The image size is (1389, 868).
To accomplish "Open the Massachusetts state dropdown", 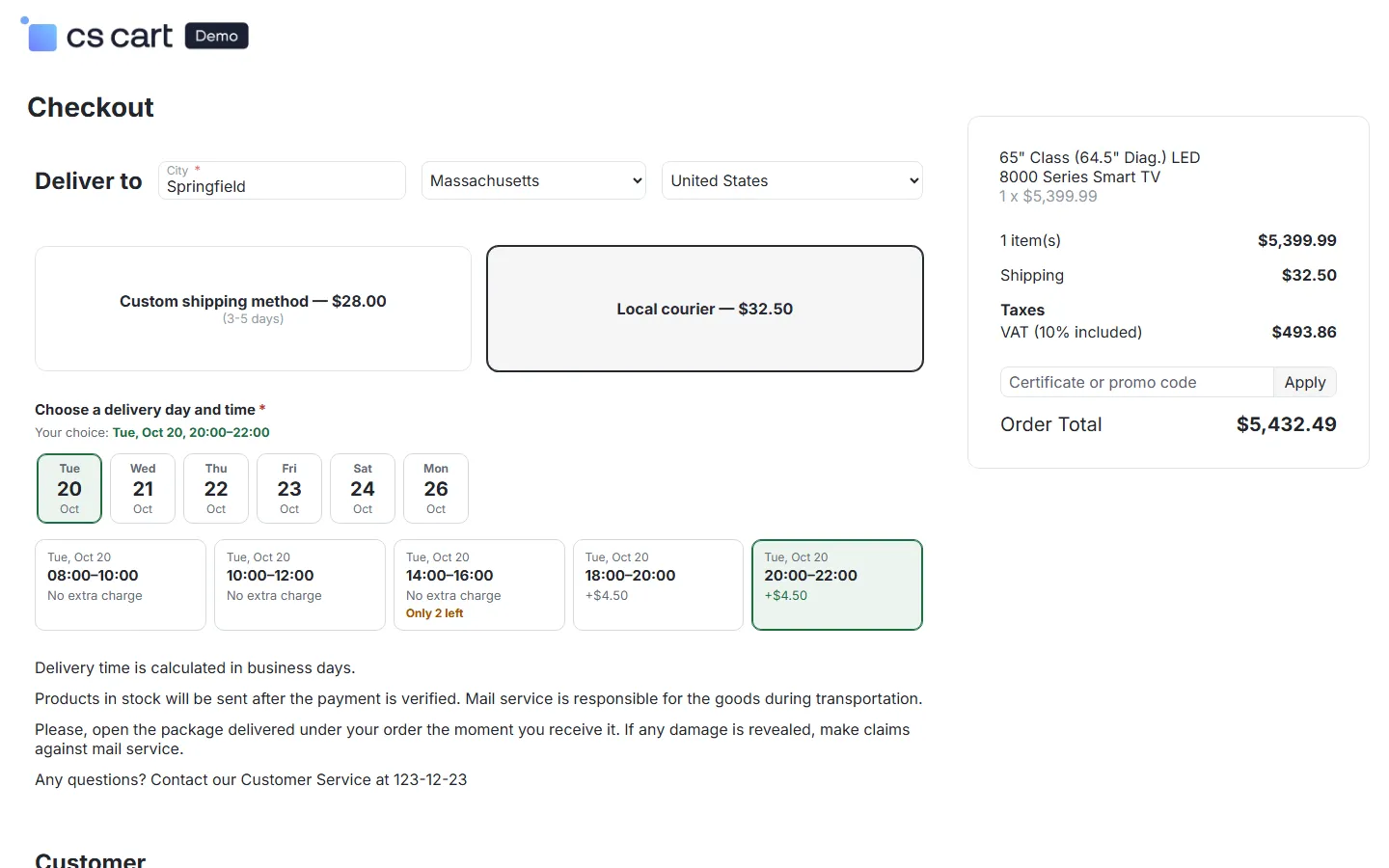I will [533, 180].
